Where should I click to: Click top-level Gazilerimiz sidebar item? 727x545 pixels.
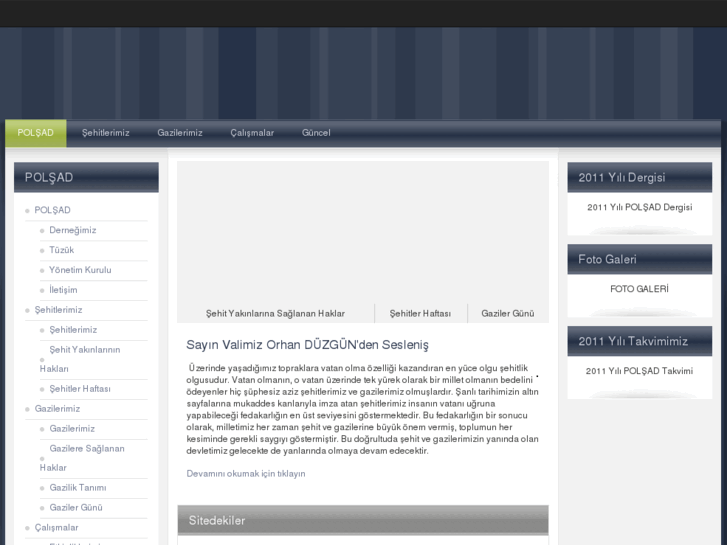57,409
